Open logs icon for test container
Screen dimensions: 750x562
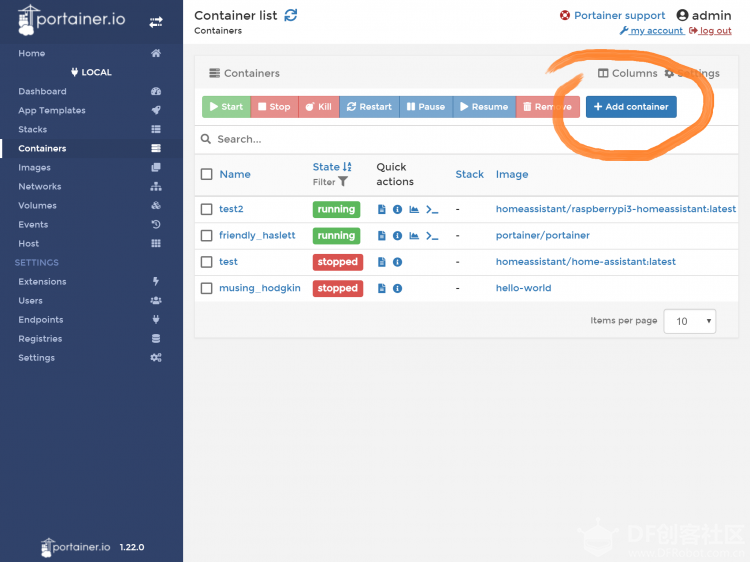(x=381, y=262)
